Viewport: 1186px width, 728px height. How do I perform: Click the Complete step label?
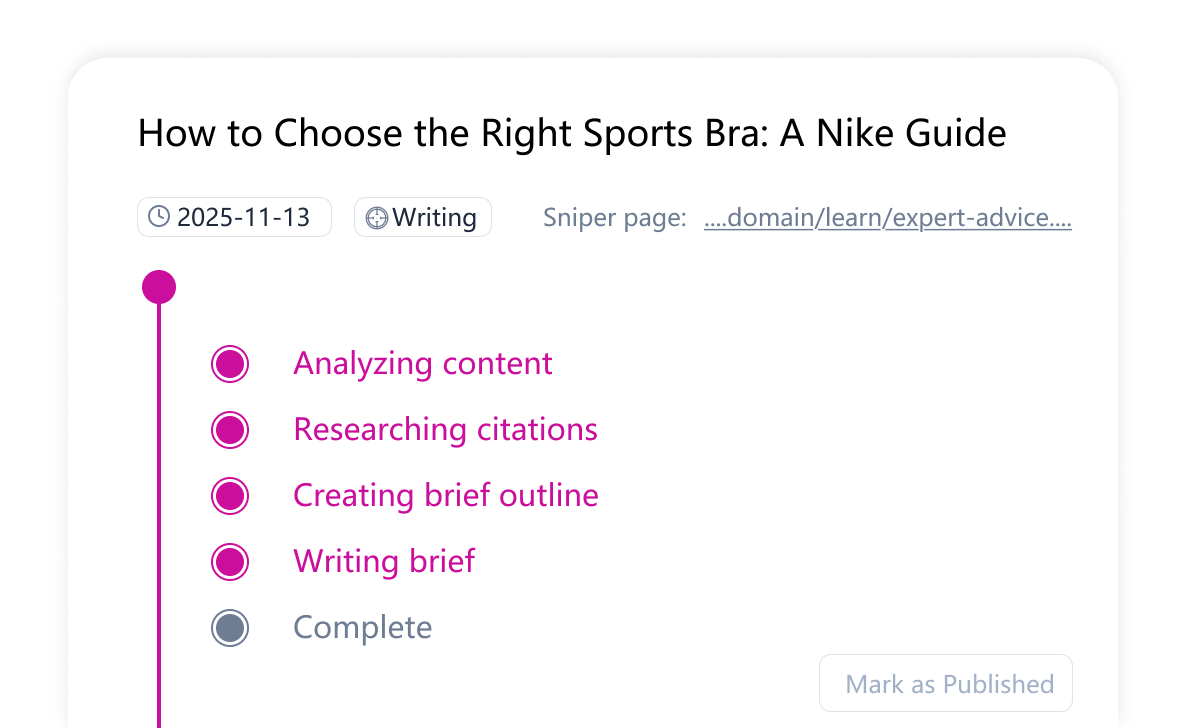(362, 627)
